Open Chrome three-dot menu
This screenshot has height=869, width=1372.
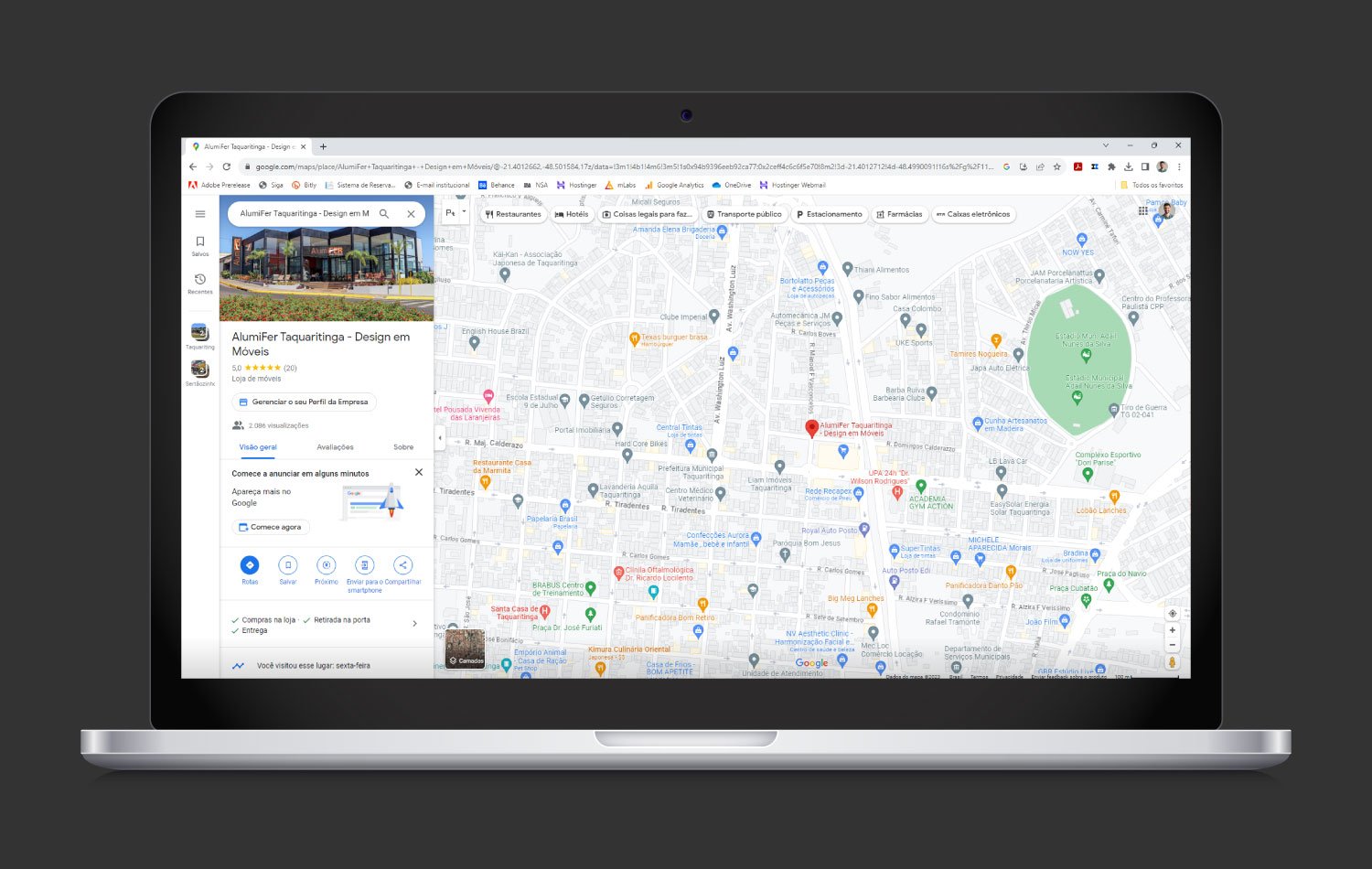point(1179,166)
